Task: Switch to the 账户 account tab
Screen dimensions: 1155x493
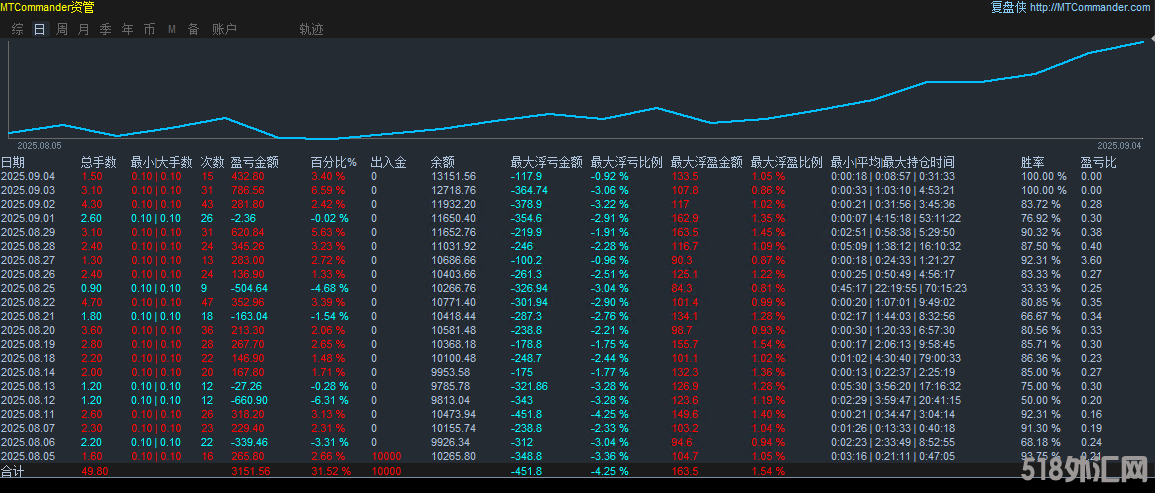Action: click(224, 30)
